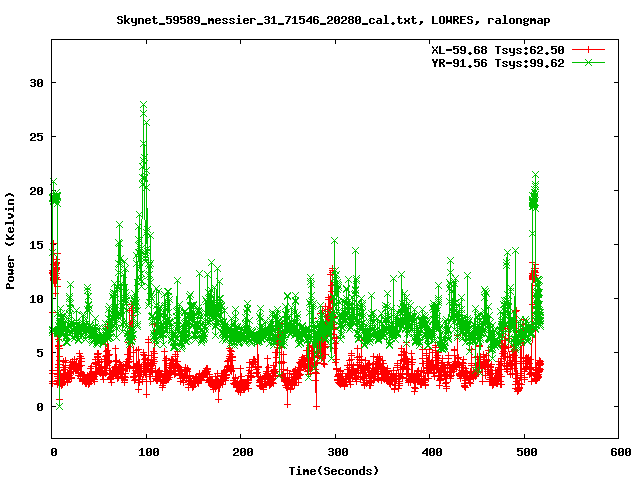Click the x-axis tick label 400
Viewport: 640px width, 480px height.
pos(432,452)
